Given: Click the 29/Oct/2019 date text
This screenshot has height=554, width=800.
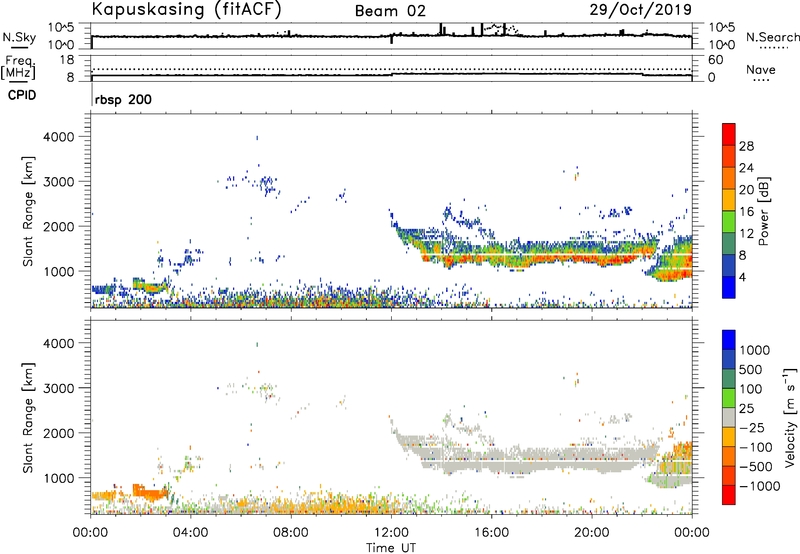Looking at the screenshot, I should point(641,10).
